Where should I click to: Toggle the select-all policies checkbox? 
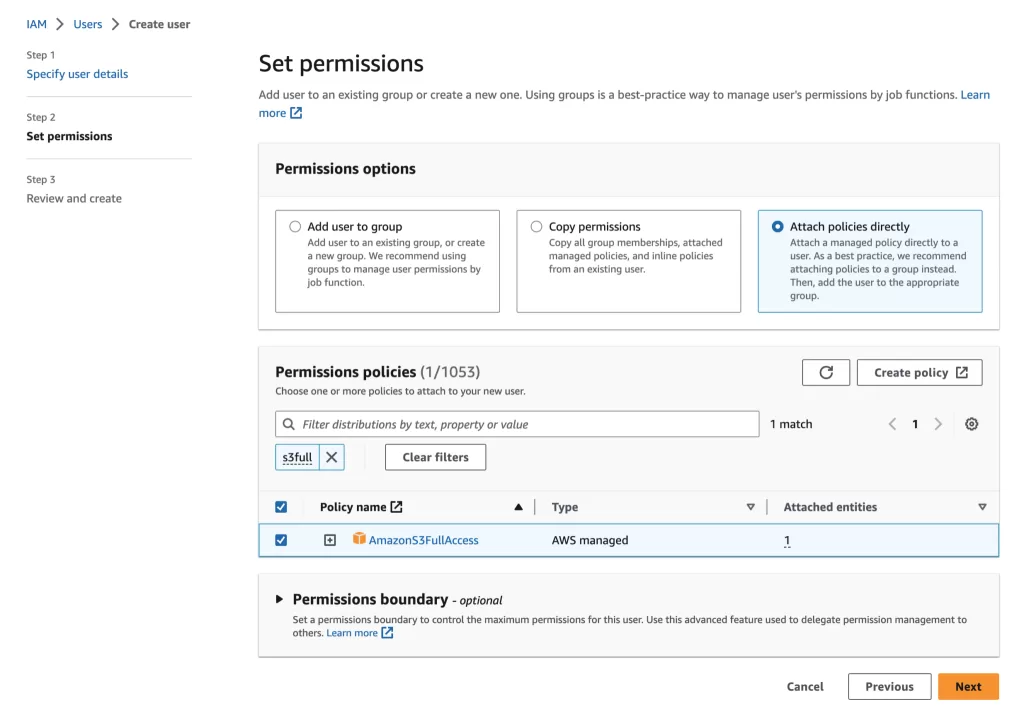[x=281, y=506]
